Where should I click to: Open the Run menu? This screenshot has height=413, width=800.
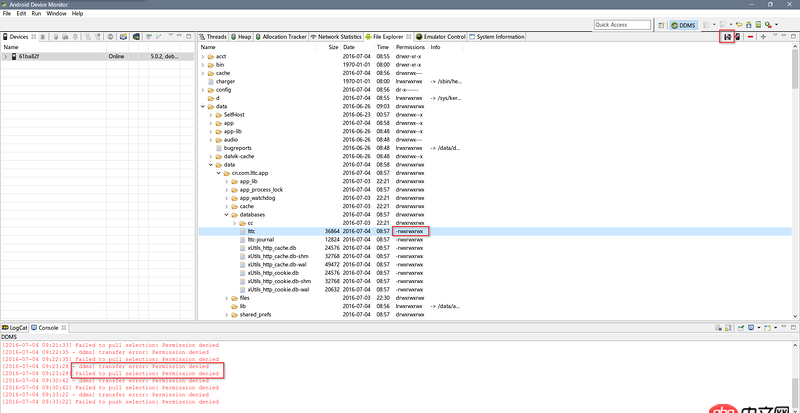[x=36, y=14]
